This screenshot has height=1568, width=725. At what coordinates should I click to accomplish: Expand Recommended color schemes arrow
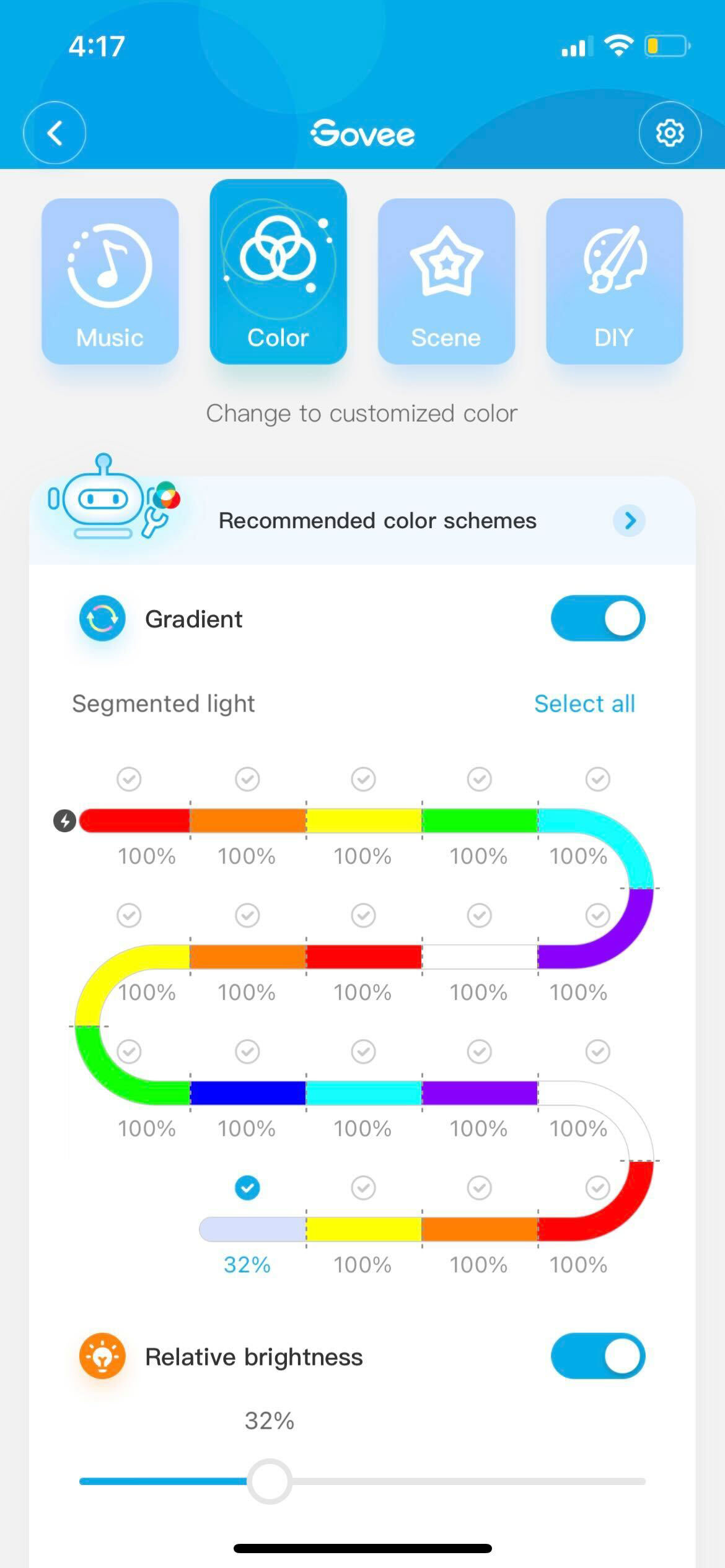pos(629,520)
